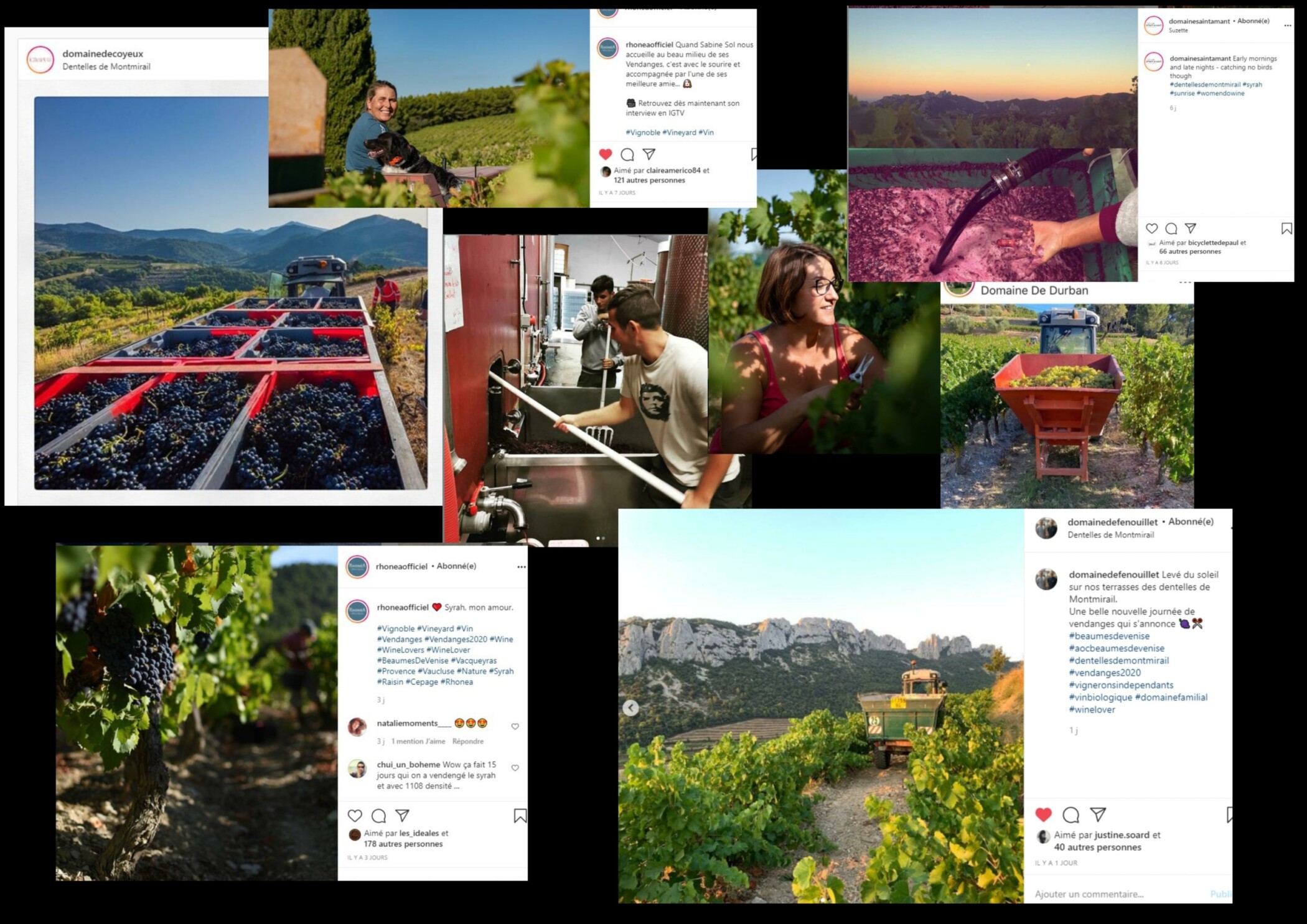Click Répondre under the nataliemoments comment
This screenshot has width=1307, height=924.
468,741
